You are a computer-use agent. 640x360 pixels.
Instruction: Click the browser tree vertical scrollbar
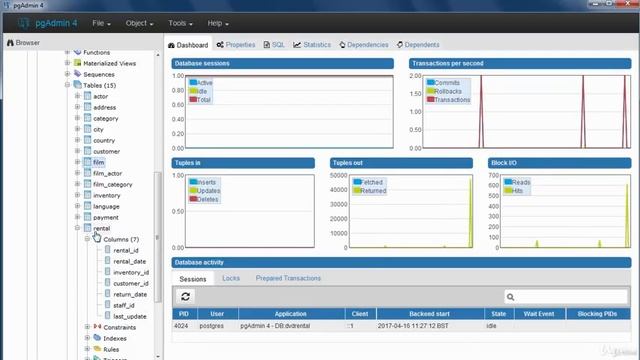click(158, 237)
